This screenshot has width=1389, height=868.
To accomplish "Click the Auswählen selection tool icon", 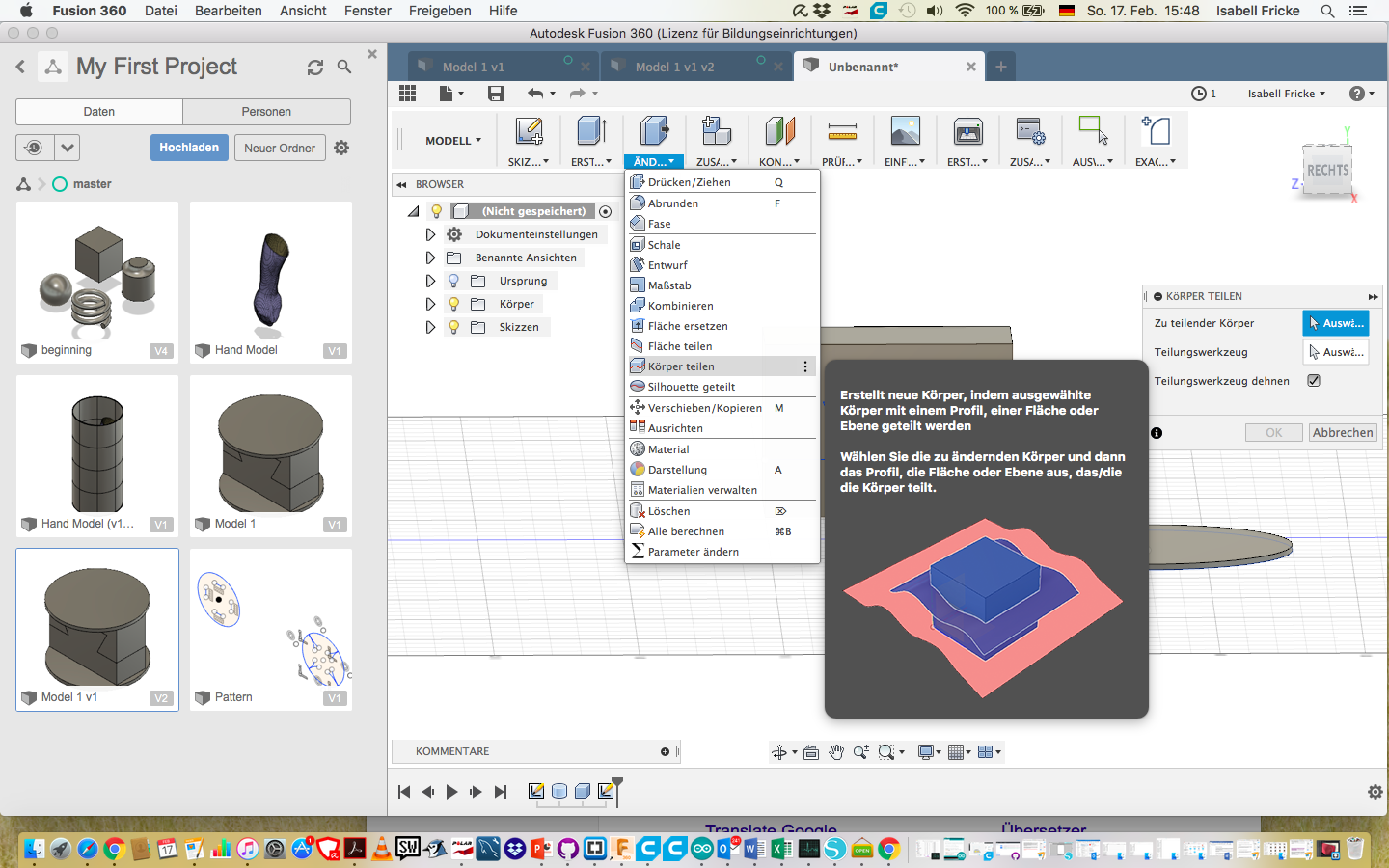I will pyautogui.click(x=1093, y=131).
